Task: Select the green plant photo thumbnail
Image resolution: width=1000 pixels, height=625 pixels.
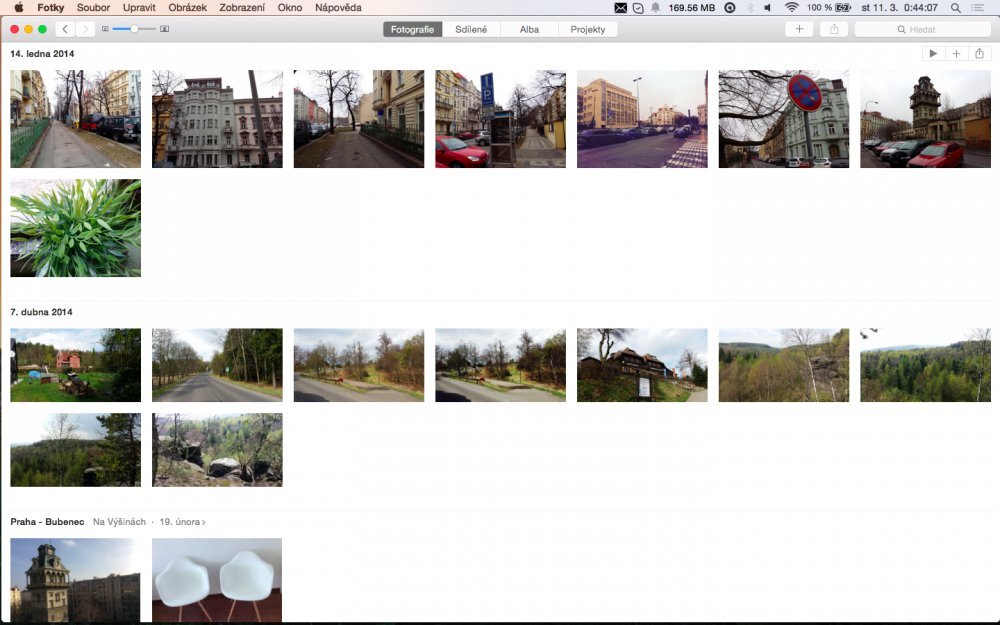Action: coord(75,227)
